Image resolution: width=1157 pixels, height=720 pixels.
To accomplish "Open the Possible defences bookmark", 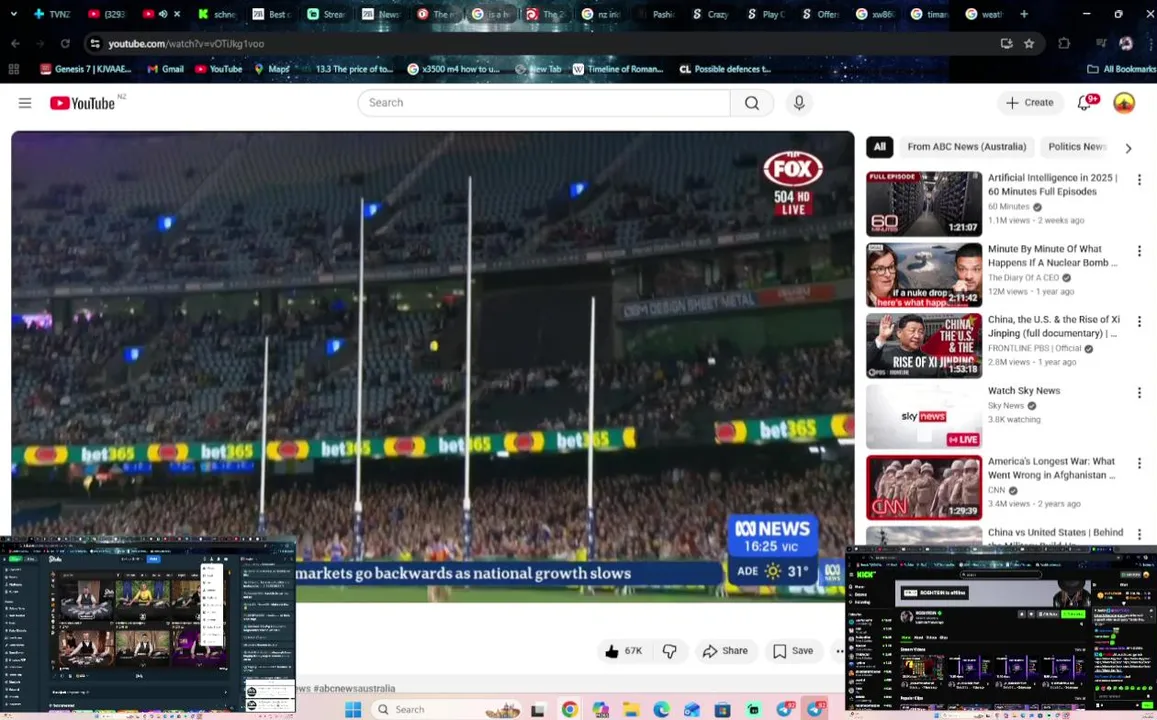I will [725, 69].
